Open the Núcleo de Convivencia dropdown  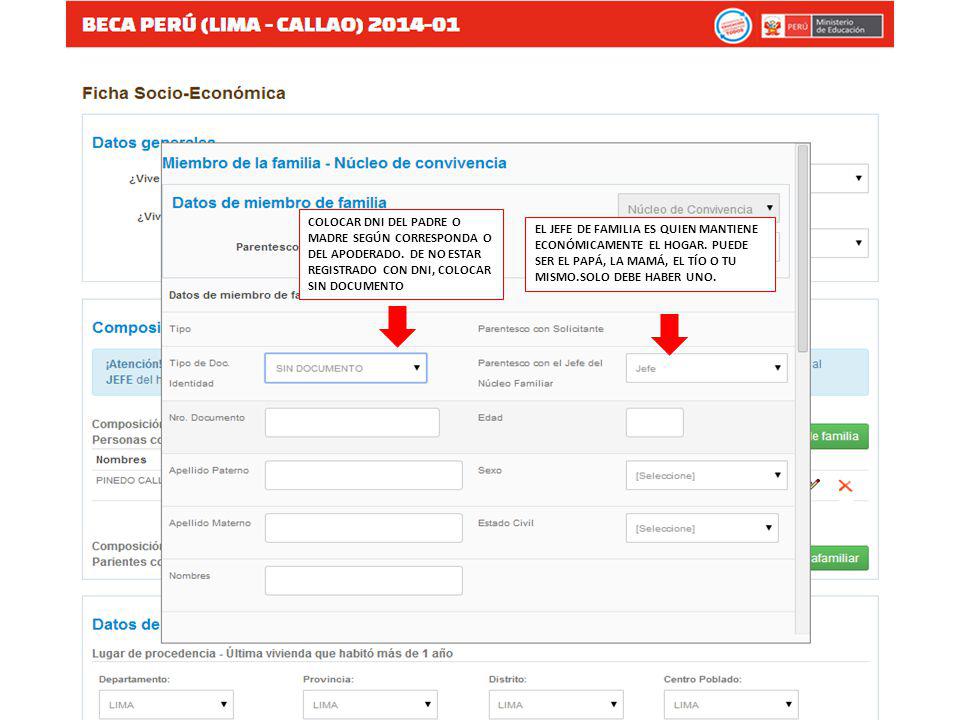point(699,208)
